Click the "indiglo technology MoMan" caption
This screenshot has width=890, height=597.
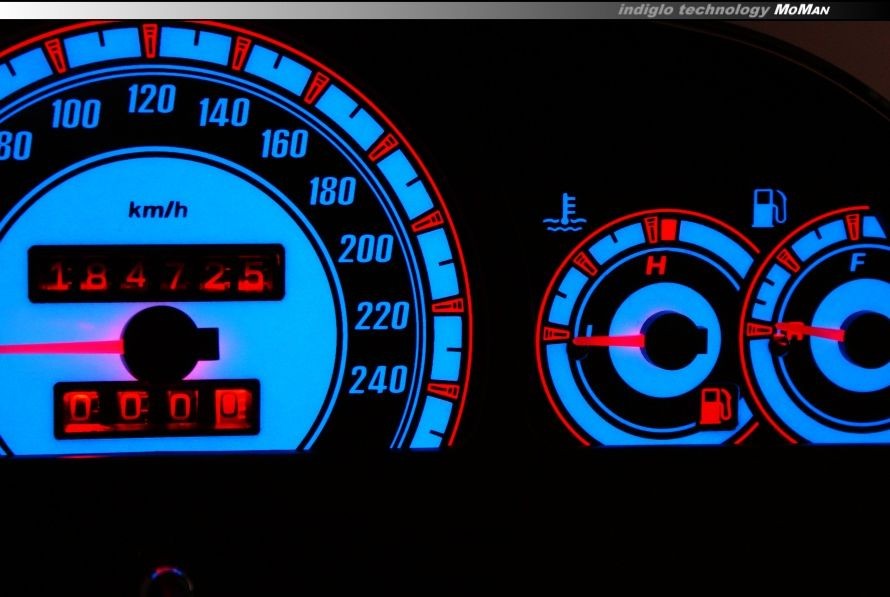724,10
